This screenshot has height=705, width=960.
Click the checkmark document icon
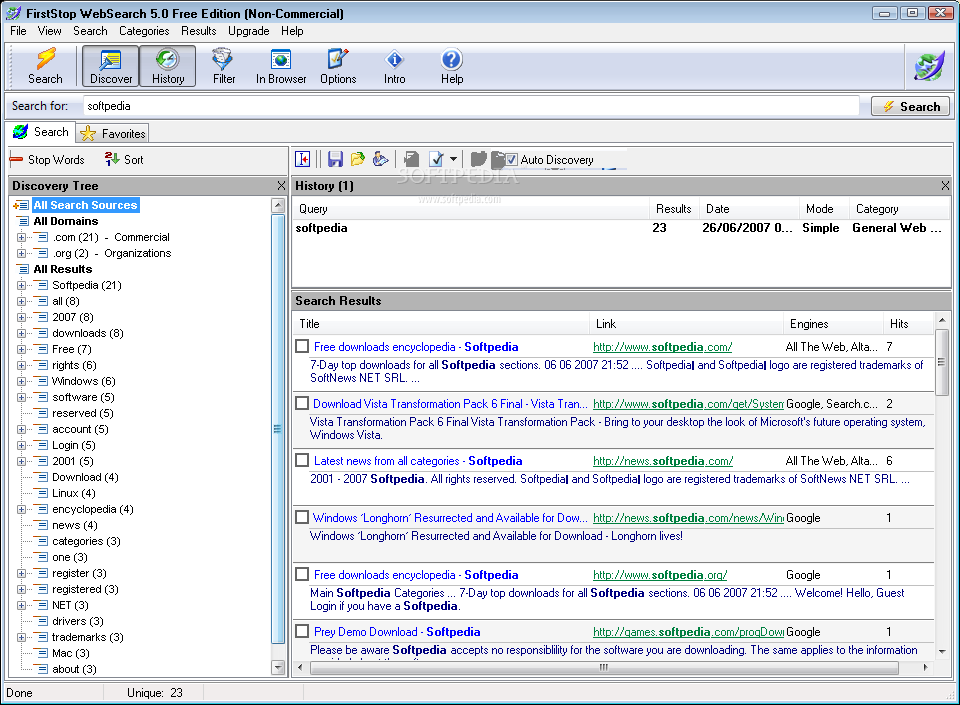pos(437,159)
